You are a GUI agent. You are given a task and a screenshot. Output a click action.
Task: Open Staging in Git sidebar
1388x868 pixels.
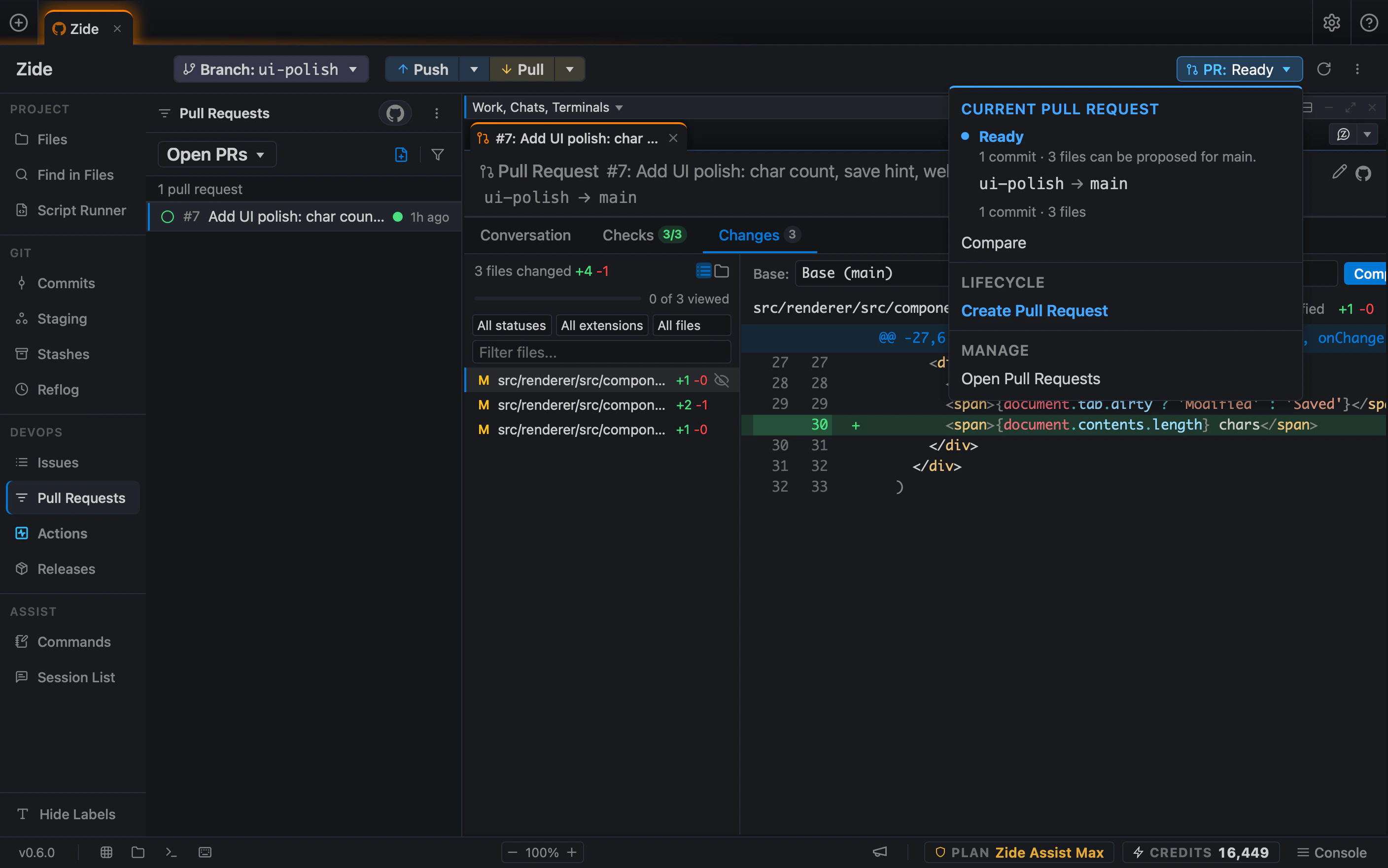62,319
